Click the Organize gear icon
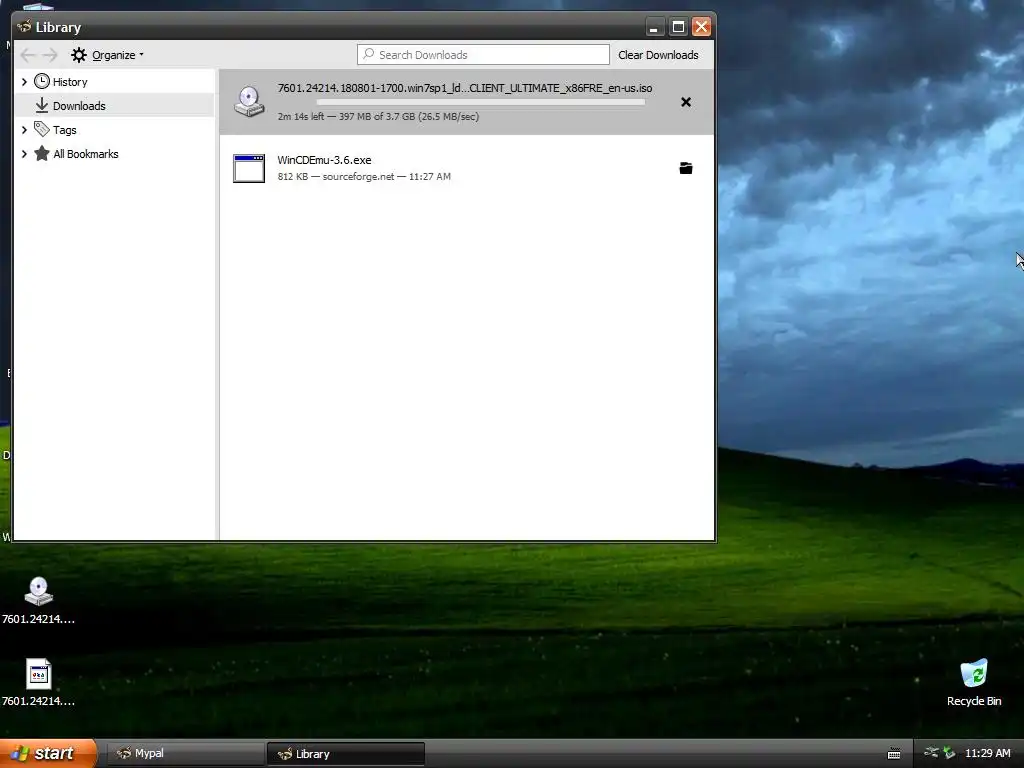Viewport: 1024px width, 768px height. click(x=78, y=55)
